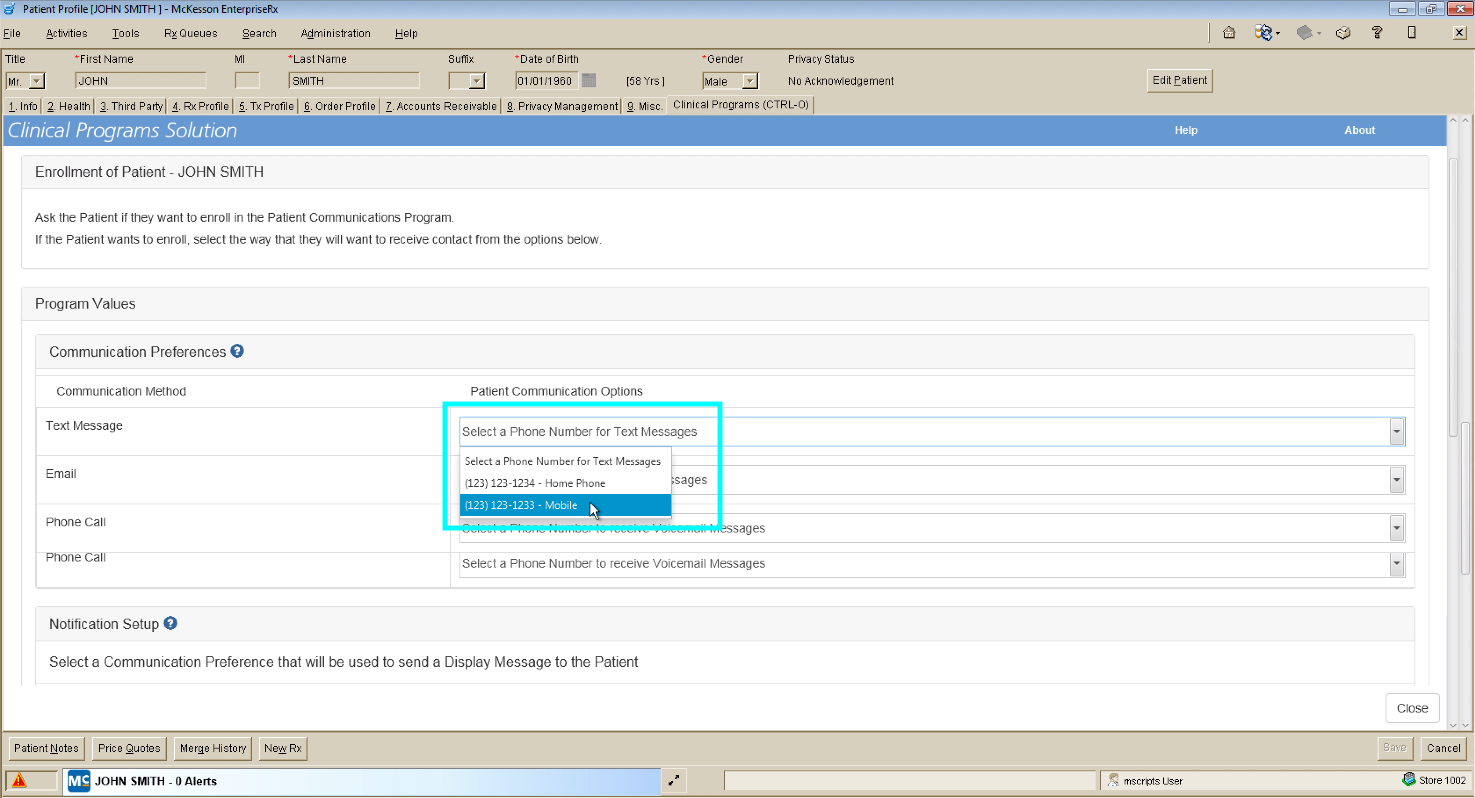Switch to the 4. Rx Profile tab
This screenshot has height=798, width=1475.
pos(200,106)
